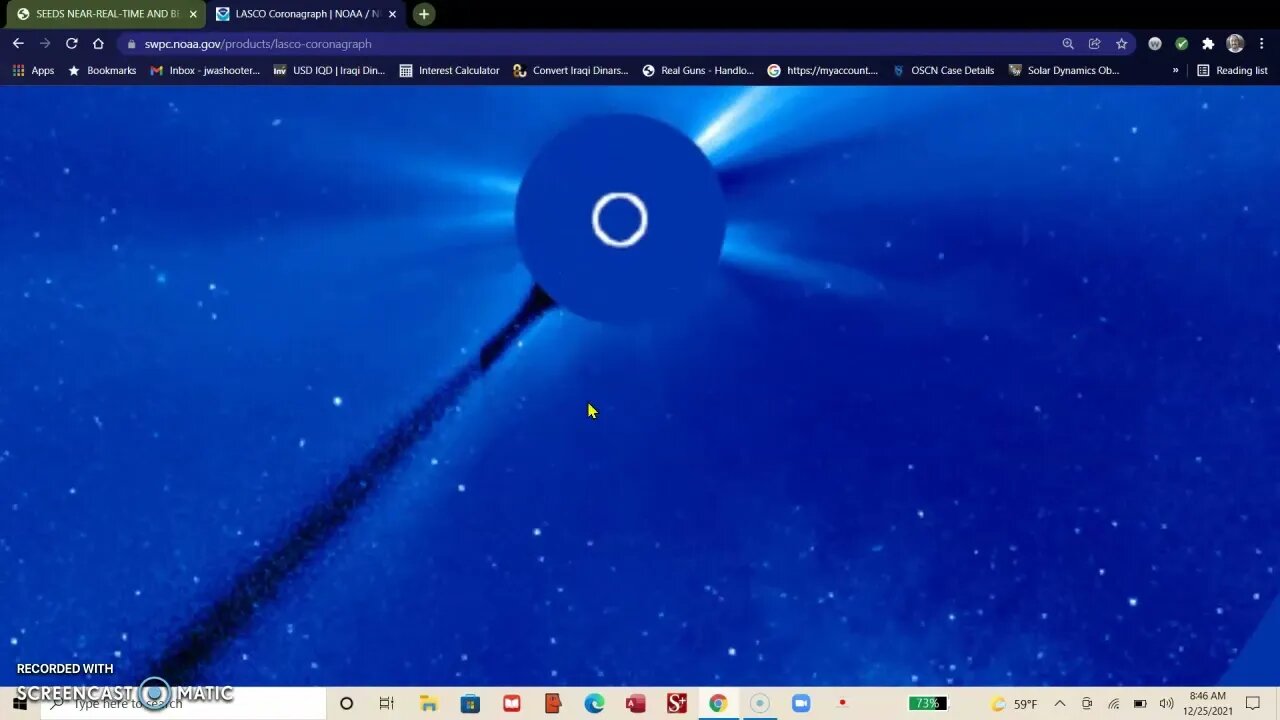Close the SEEDS Near-Real-Time tab
This screenshot has height=720, width=1280.
tap(193, 14)
